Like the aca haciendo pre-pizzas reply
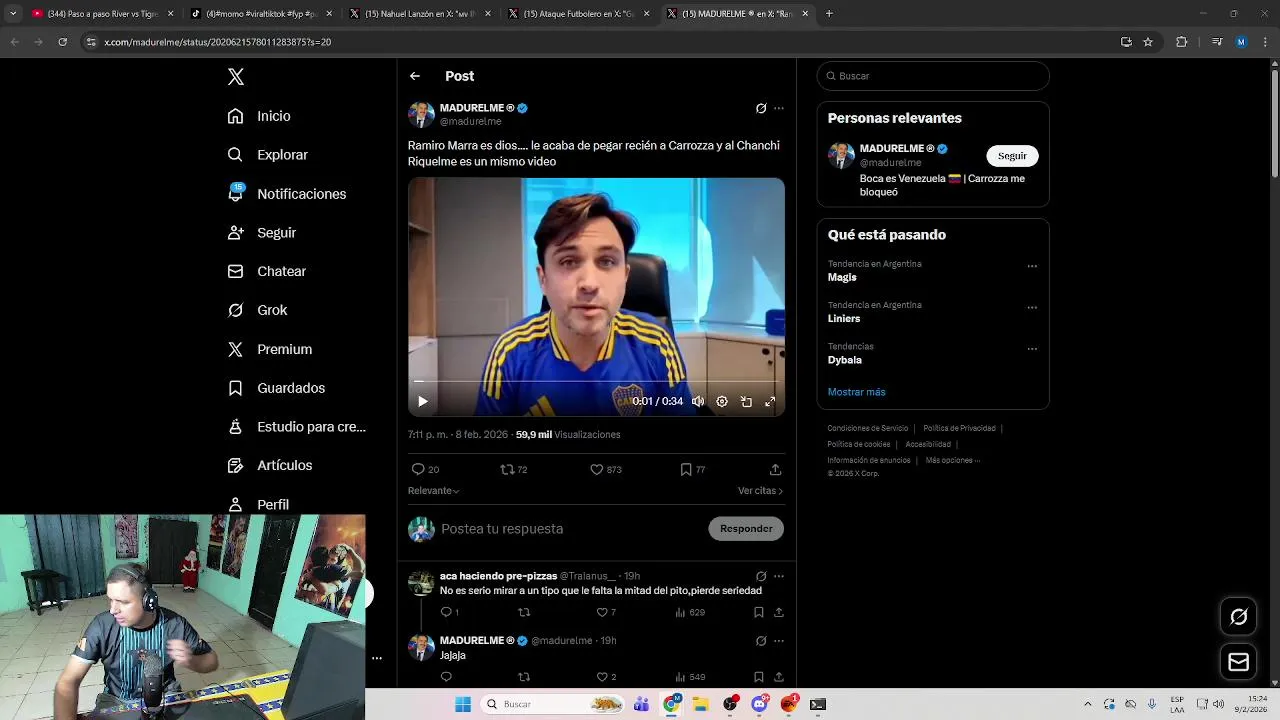 pos(605,612)
